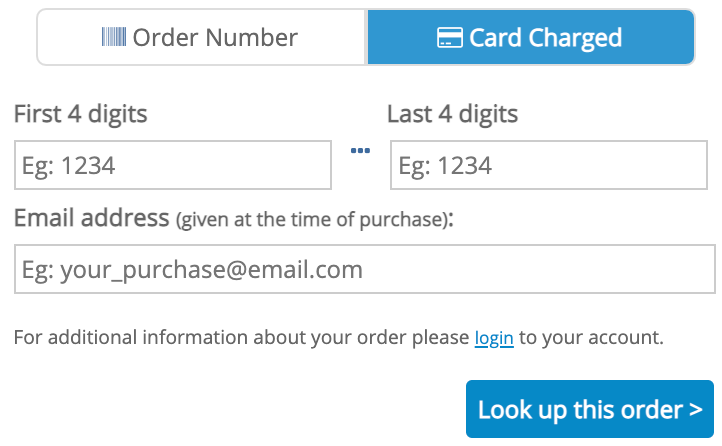Viewport: 722px width, 446px height.
Task: Switch to the Order Number tab
Action: [x=201, y=37]
